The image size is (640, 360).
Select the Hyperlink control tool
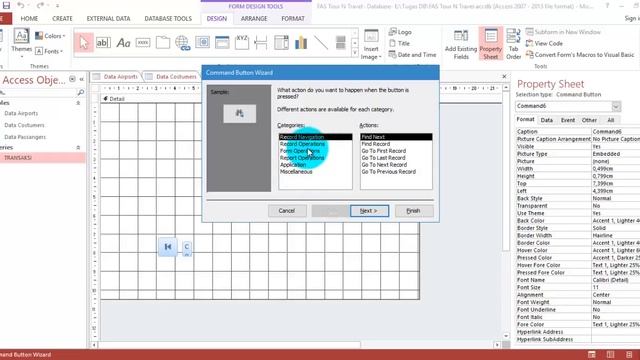[x=182, y=42]
